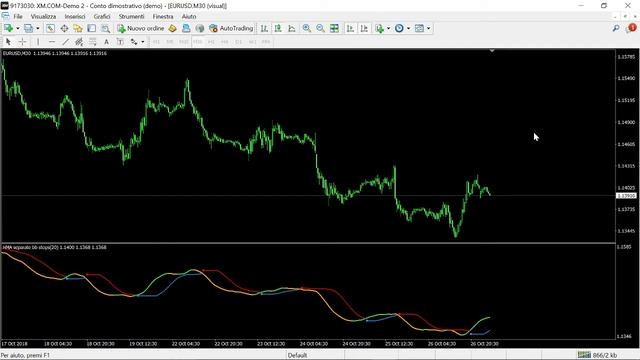Image resolution: width=640 pixels, height=360 pixels.
Task: Toggle the Terminal panel icon
Action: [91, 28]
